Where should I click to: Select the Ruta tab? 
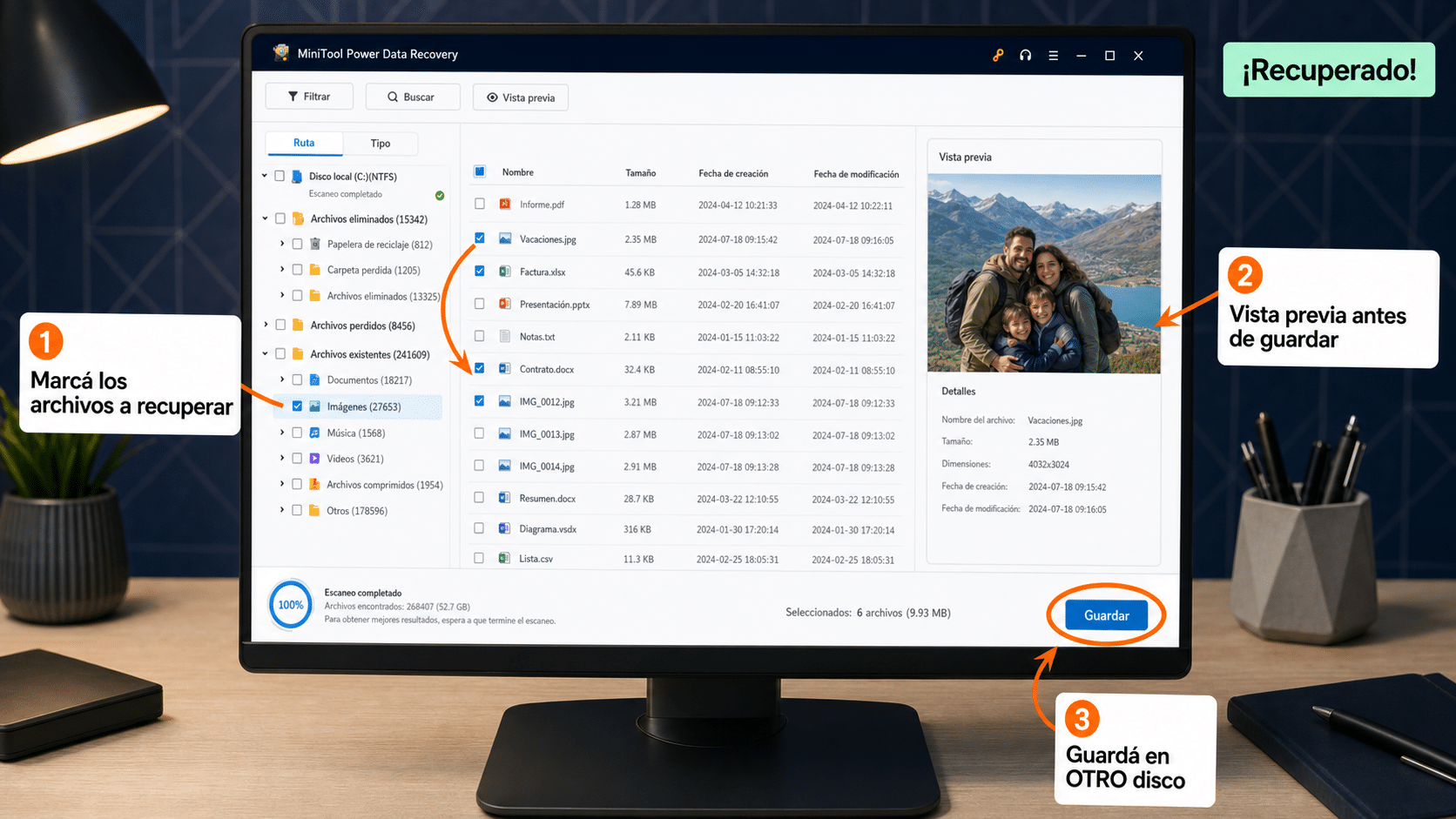pyautogui.click(x=304, y=143)
